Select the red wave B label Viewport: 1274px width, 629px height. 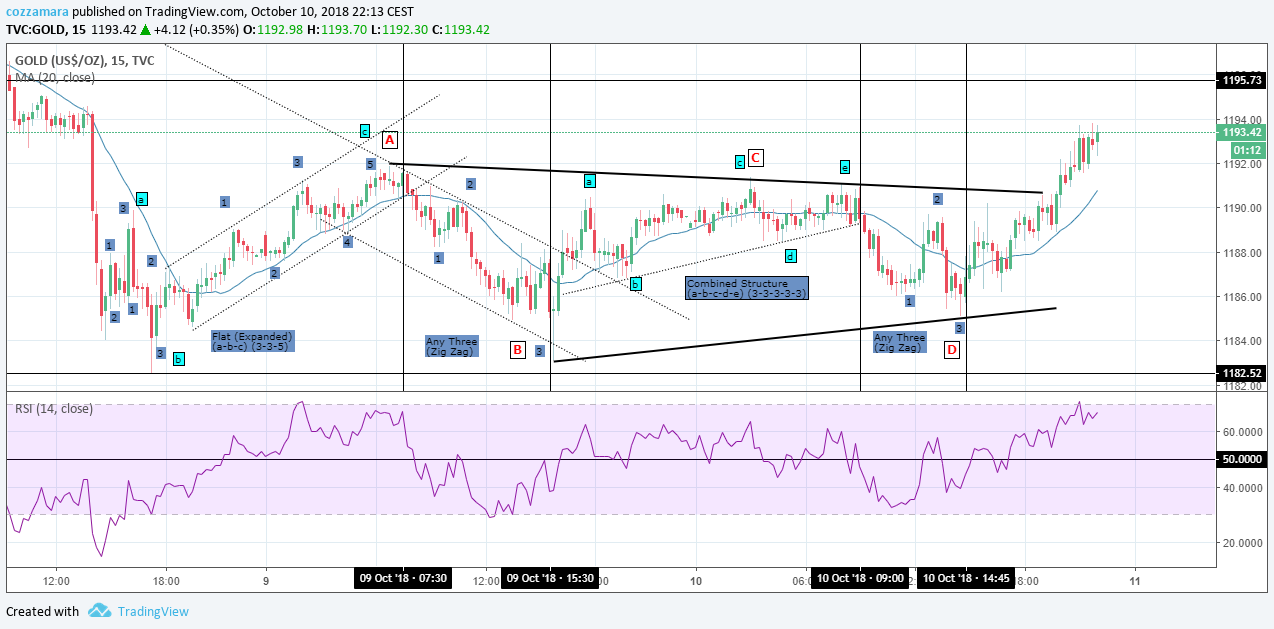(517, 349)
